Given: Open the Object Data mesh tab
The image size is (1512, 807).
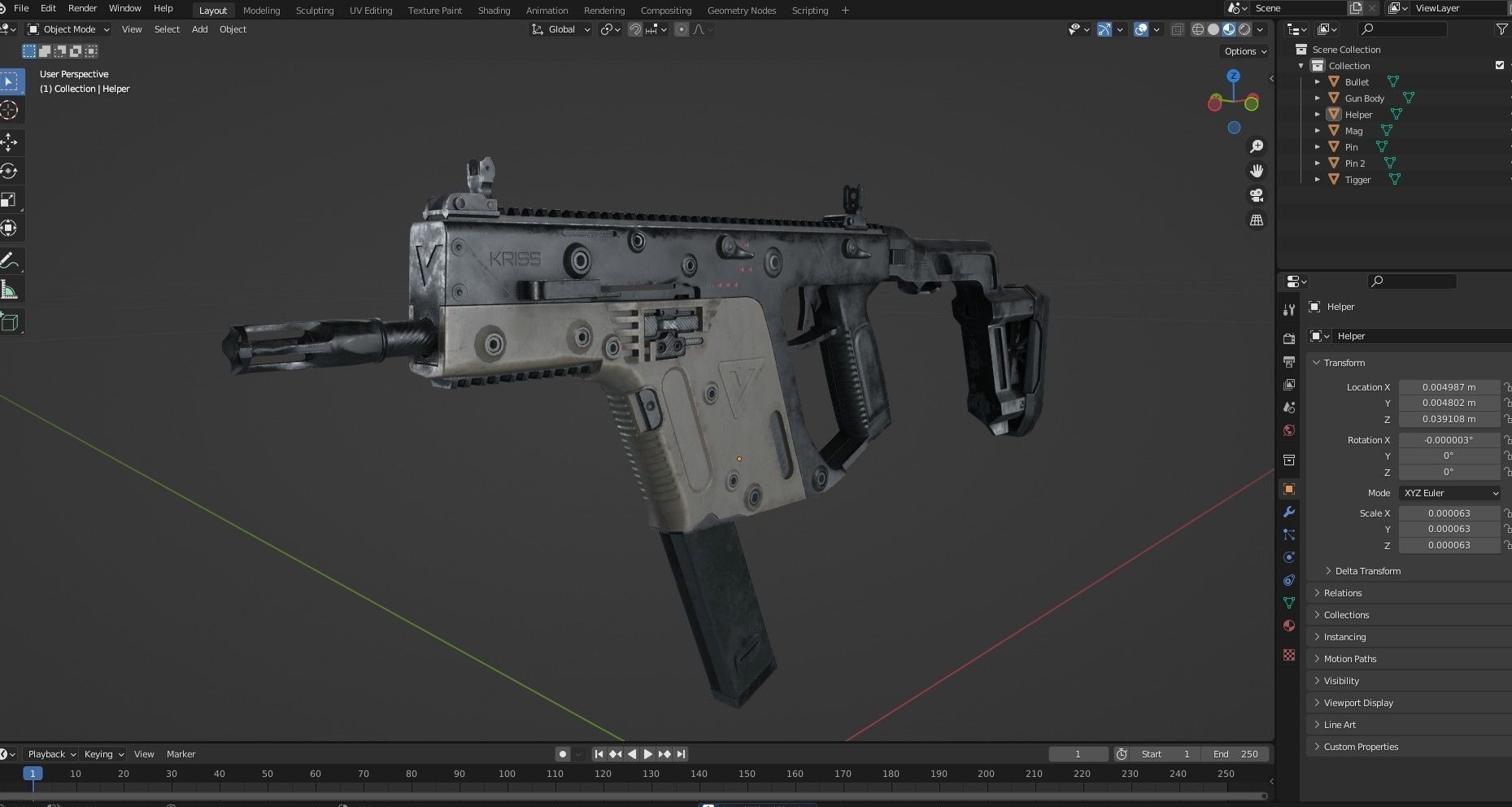Looking at the screenshot, I should click(x=1289, y=603).
